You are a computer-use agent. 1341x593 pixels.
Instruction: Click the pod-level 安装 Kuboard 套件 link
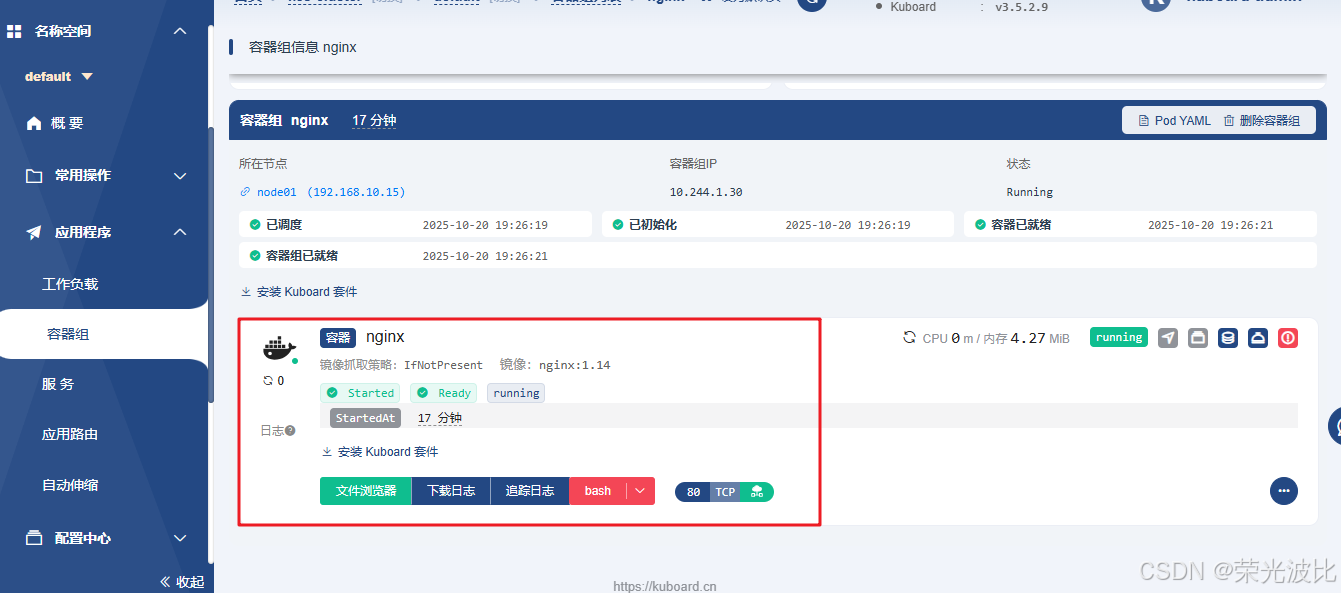(299, 292)
